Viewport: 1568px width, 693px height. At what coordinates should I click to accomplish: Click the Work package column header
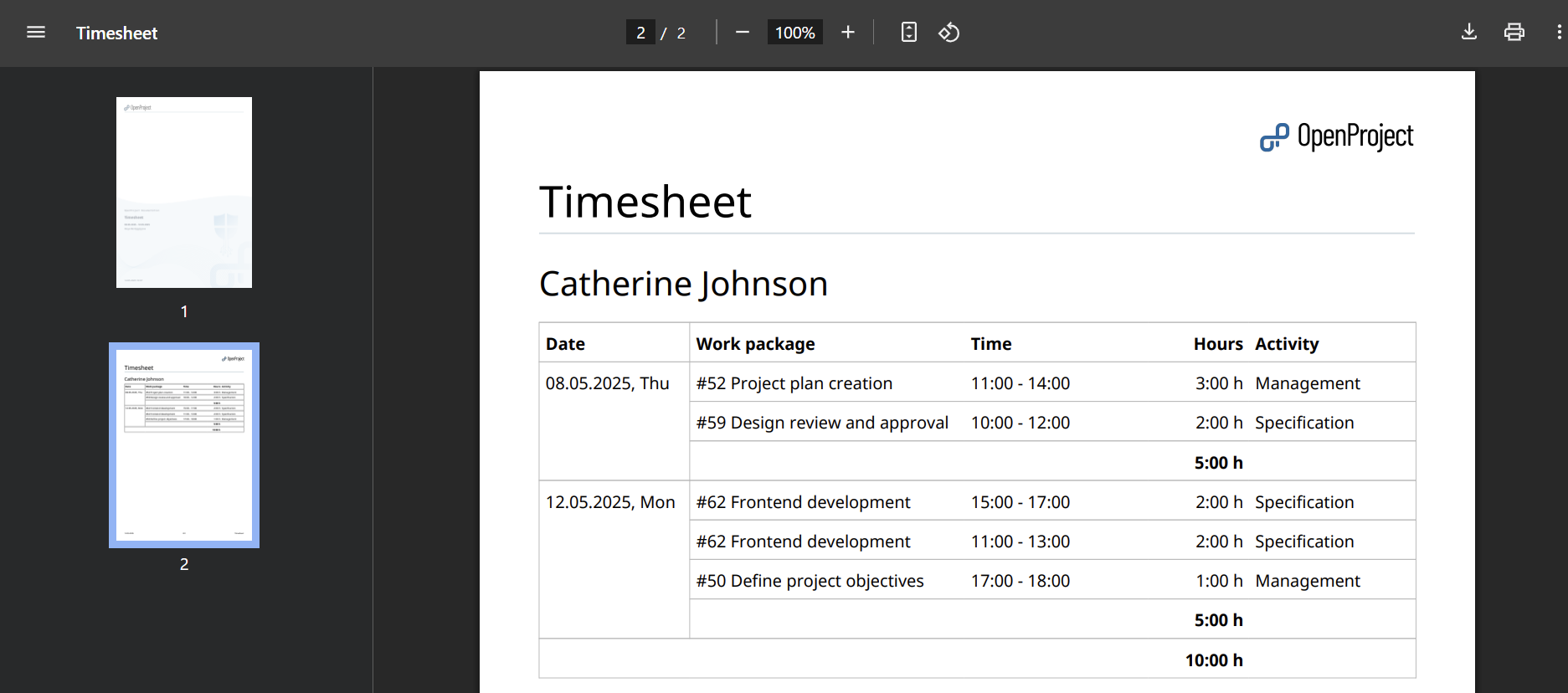(x=755, y=344)
